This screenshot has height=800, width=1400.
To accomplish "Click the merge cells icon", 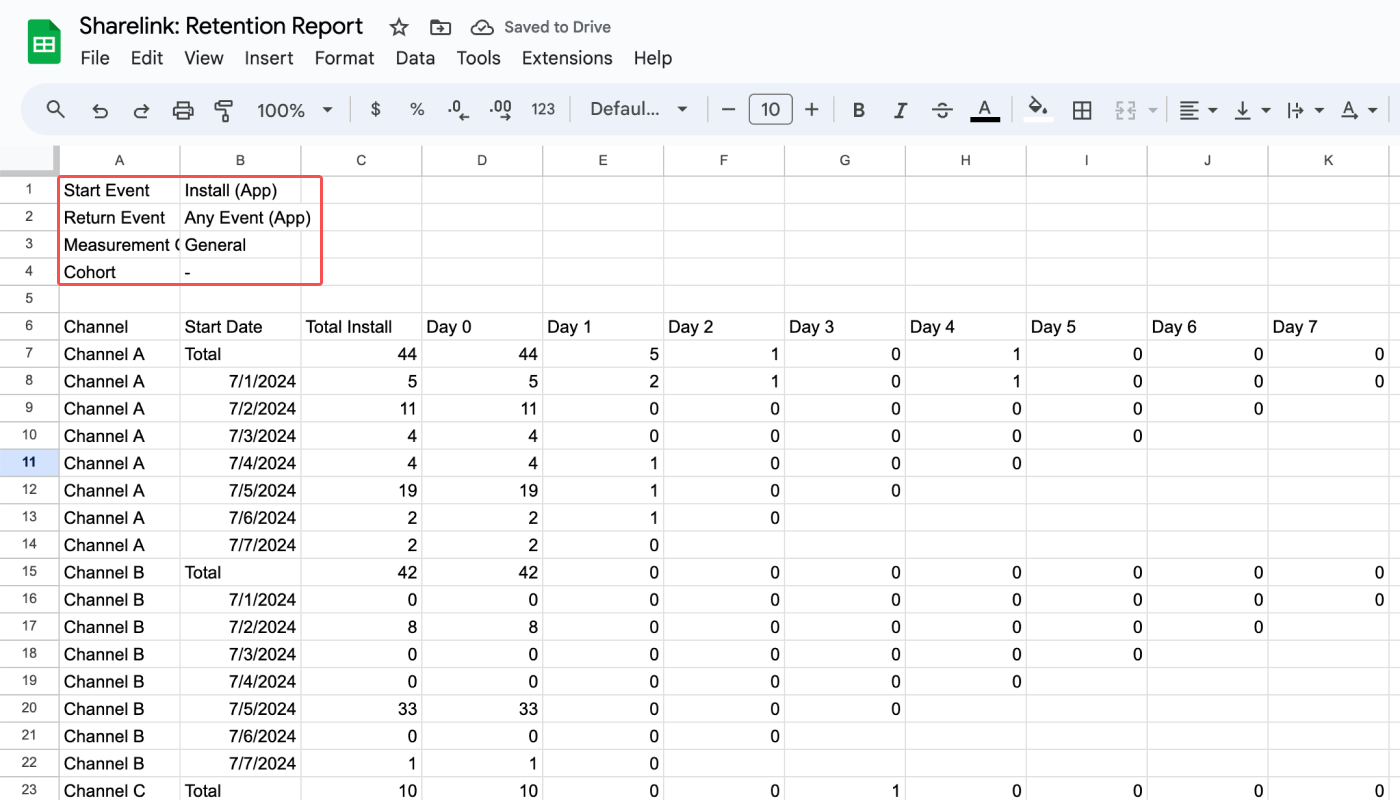I will (x=1126, y=110).
